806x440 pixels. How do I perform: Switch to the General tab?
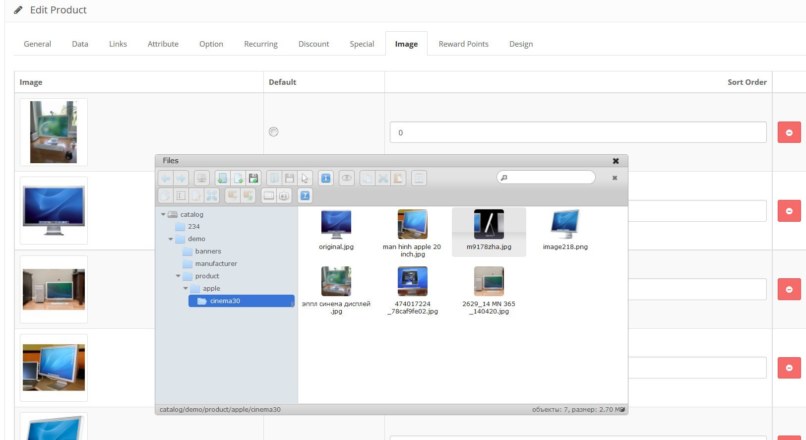(38, 44)
